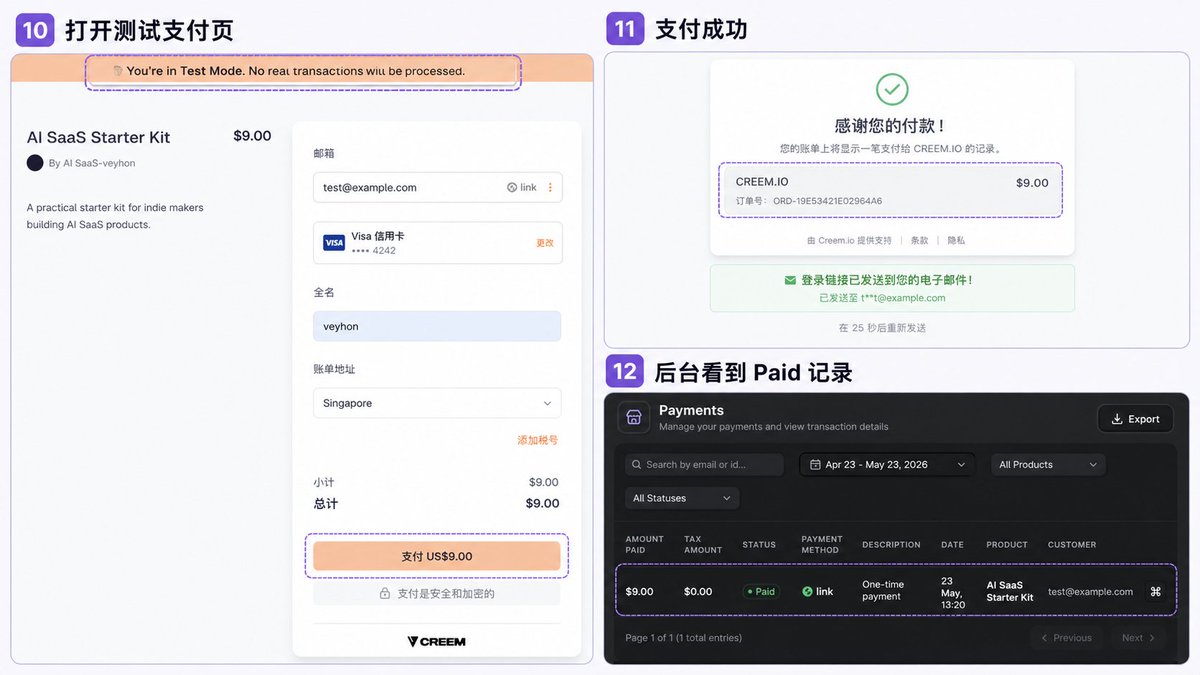1200x675 pixels.
Task: Click the PAYMENT METHOD column header
Action: point(822,544)
